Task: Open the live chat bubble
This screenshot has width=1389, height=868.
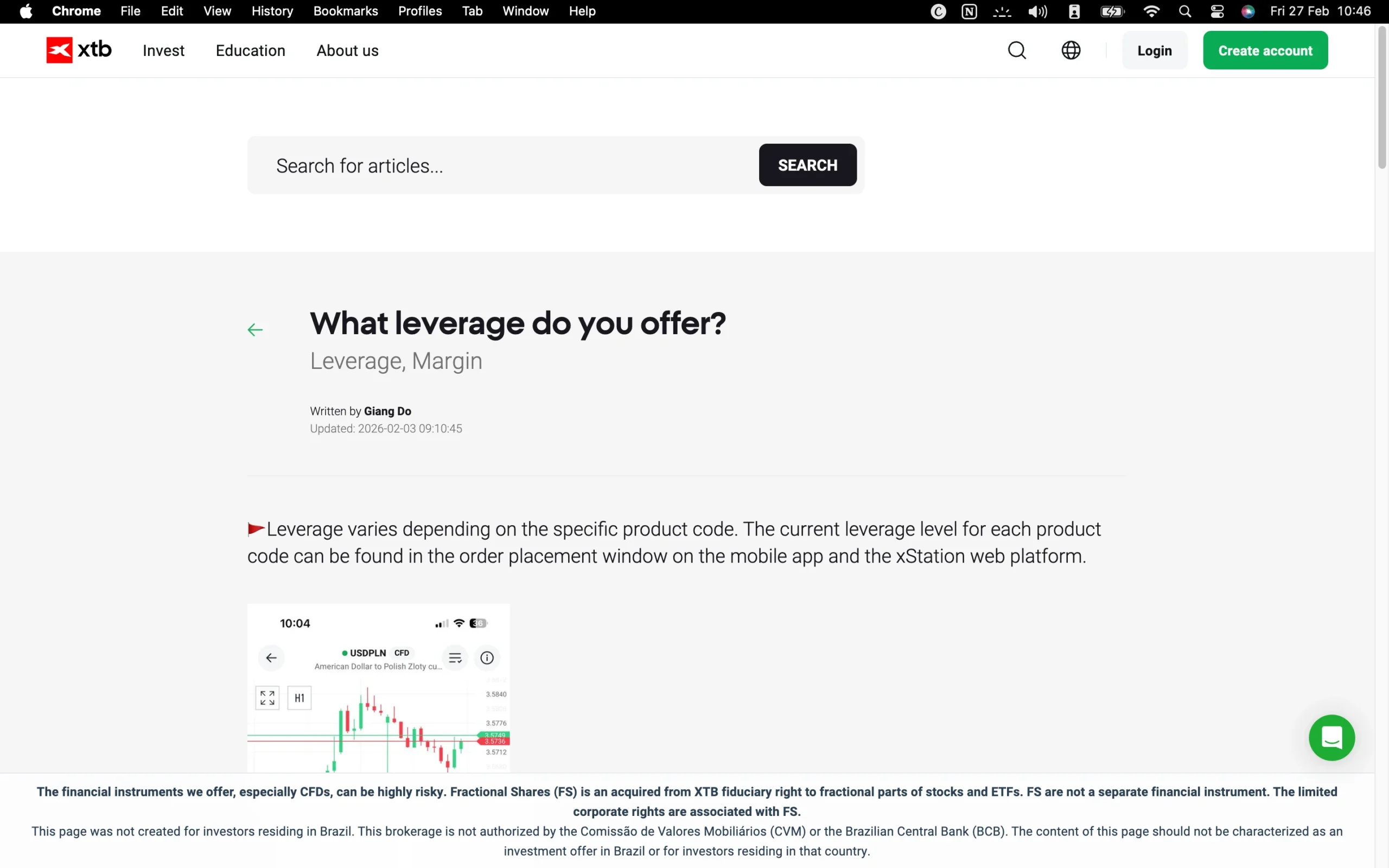Action: (x=1331, y=737)
